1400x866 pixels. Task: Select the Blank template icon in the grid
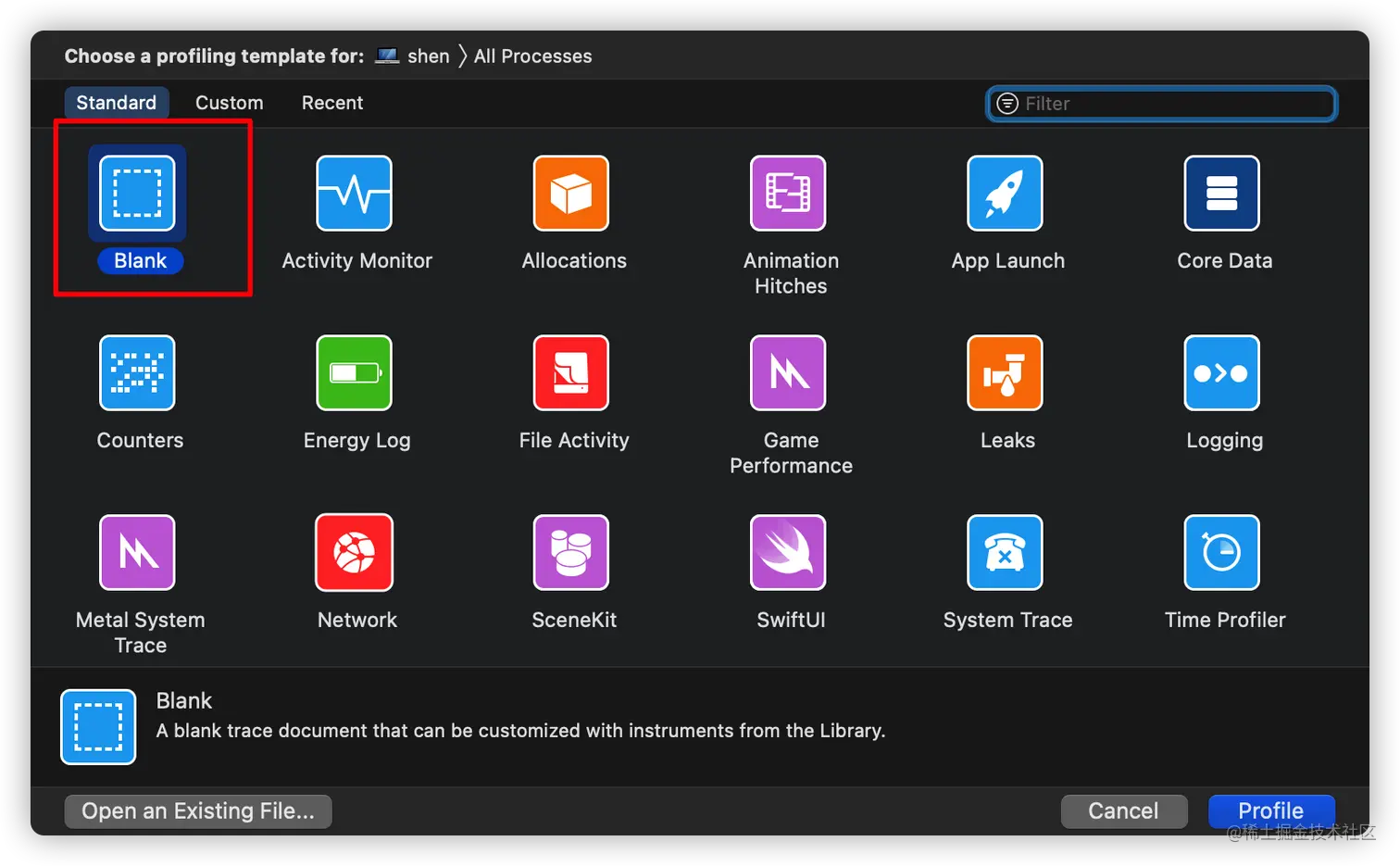[x=137, y=193]
